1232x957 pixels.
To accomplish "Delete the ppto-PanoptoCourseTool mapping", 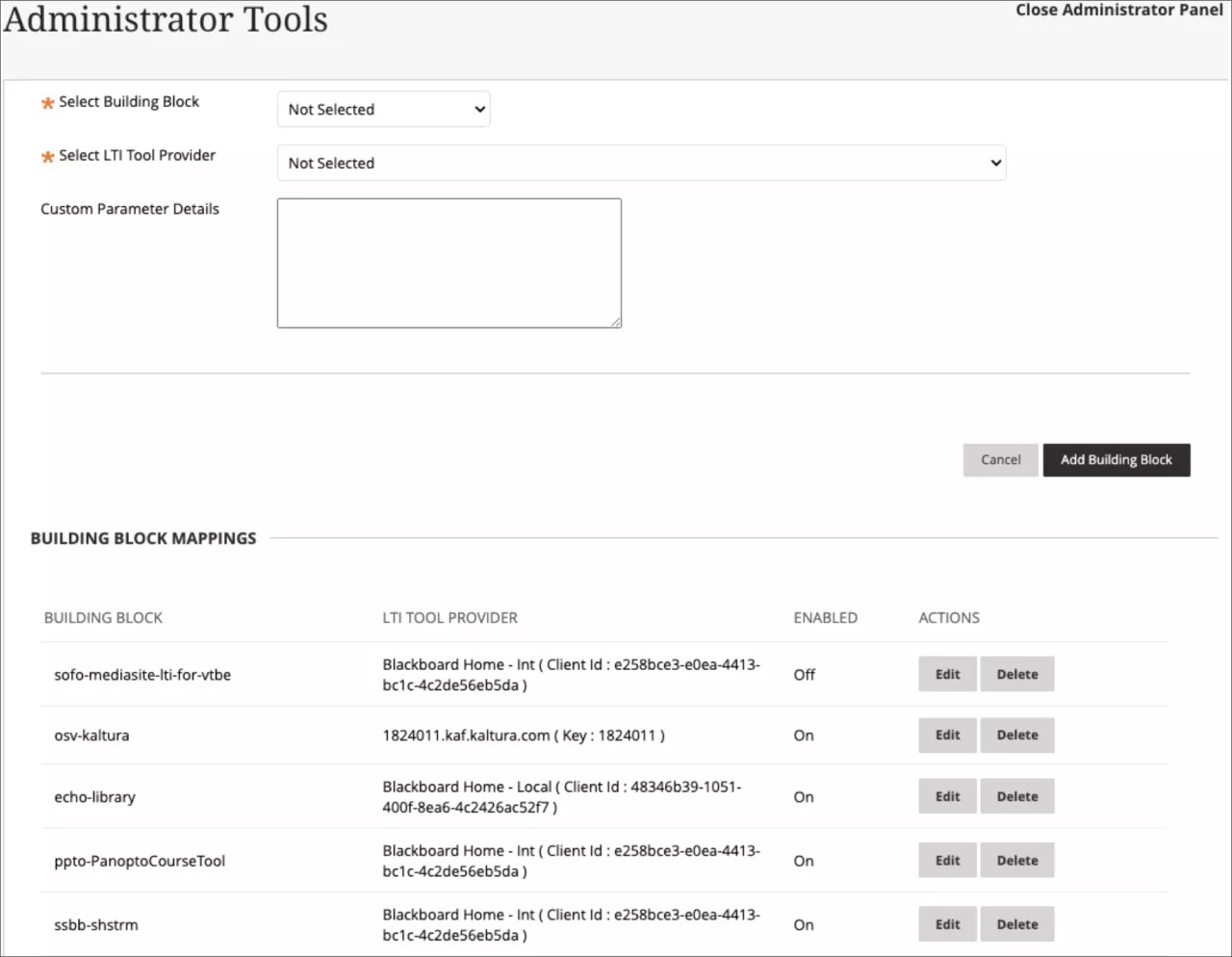I will [1016, 860].
